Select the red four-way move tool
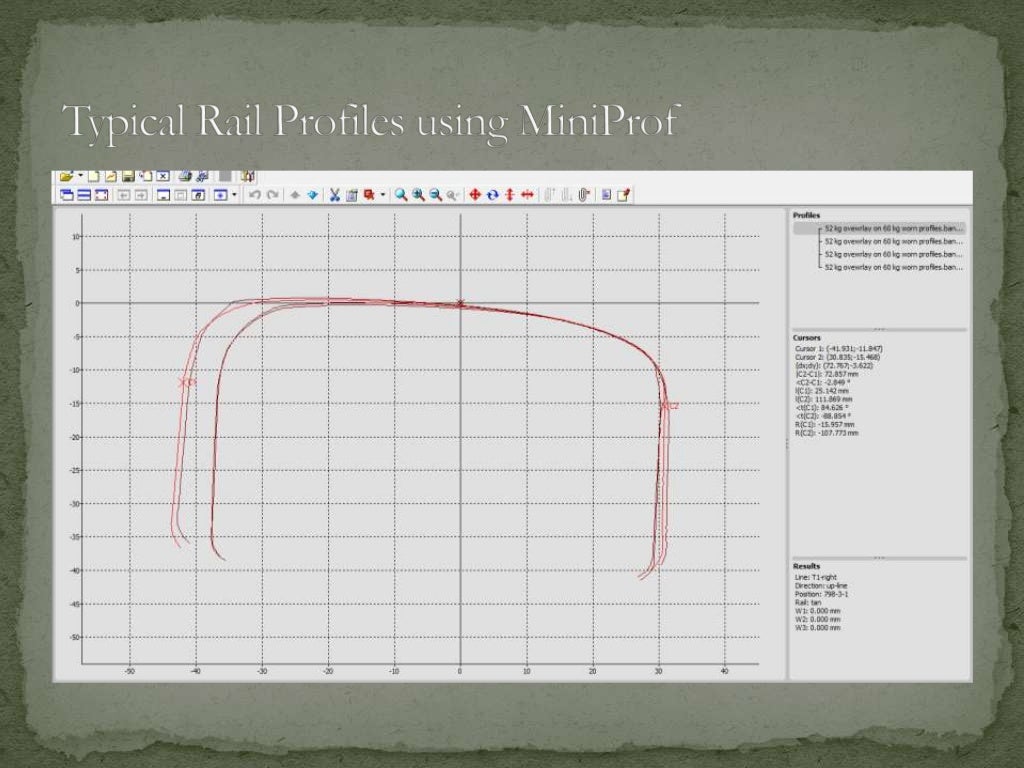The image size is (1024, 768). pyautogui.click(x=475, y=195)
